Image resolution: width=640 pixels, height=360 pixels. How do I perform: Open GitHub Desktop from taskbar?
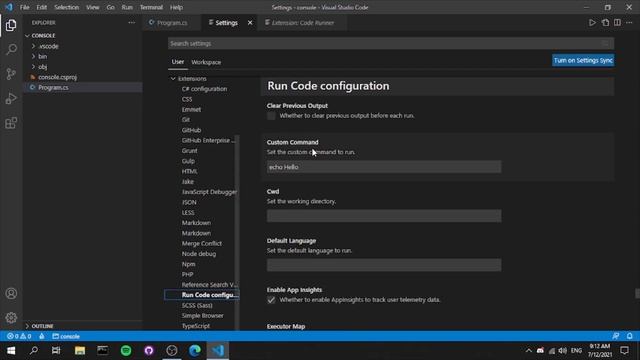click(149, 351)
